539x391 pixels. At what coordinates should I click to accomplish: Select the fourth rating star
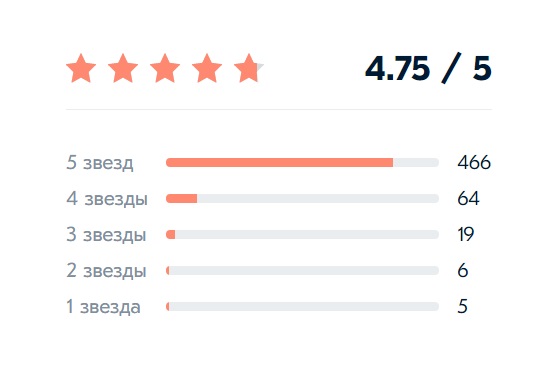[207, 68]
